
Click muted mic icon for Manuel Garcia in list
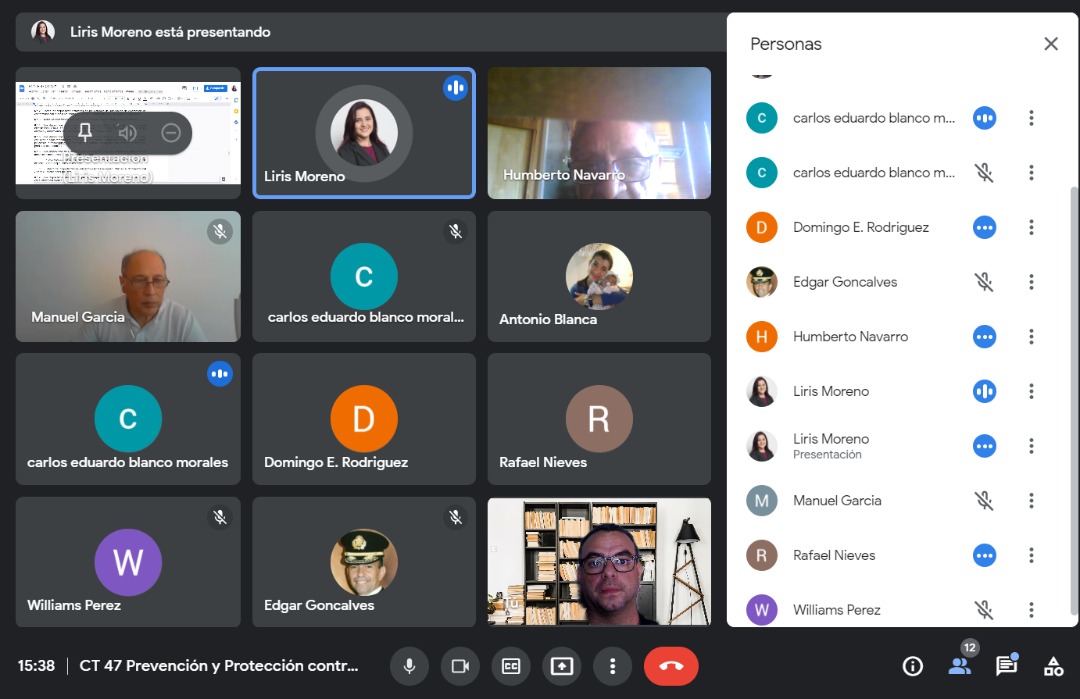[x=984, y=501]
